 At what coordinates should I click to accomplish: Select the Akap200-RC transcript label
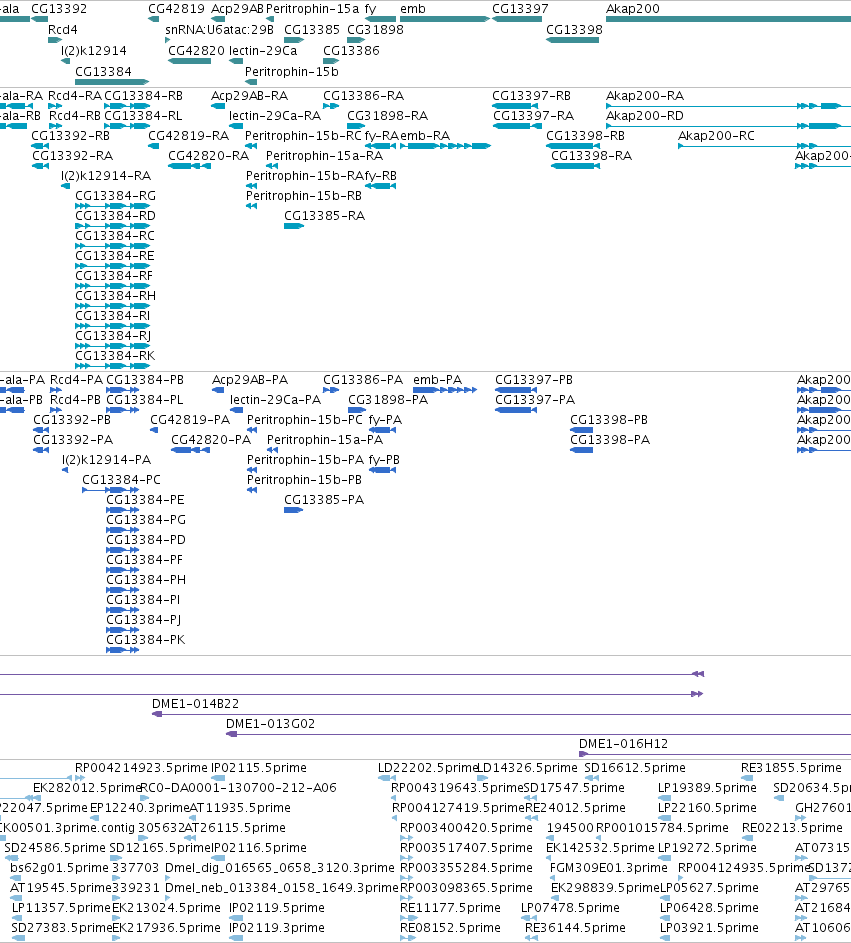coord(716,136)
